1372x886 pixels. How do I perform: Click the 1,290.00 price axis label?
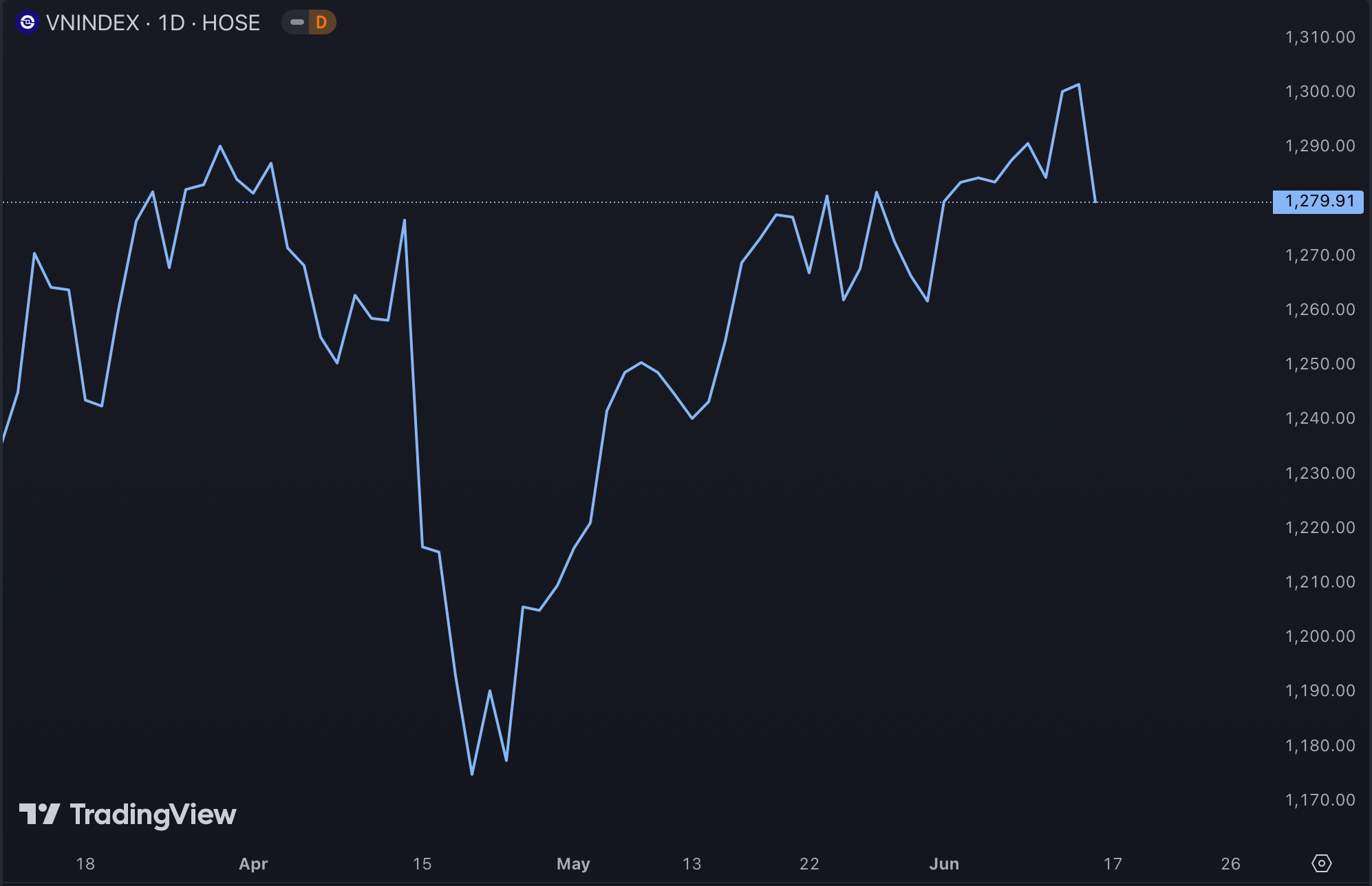[x=1320, y=146]
